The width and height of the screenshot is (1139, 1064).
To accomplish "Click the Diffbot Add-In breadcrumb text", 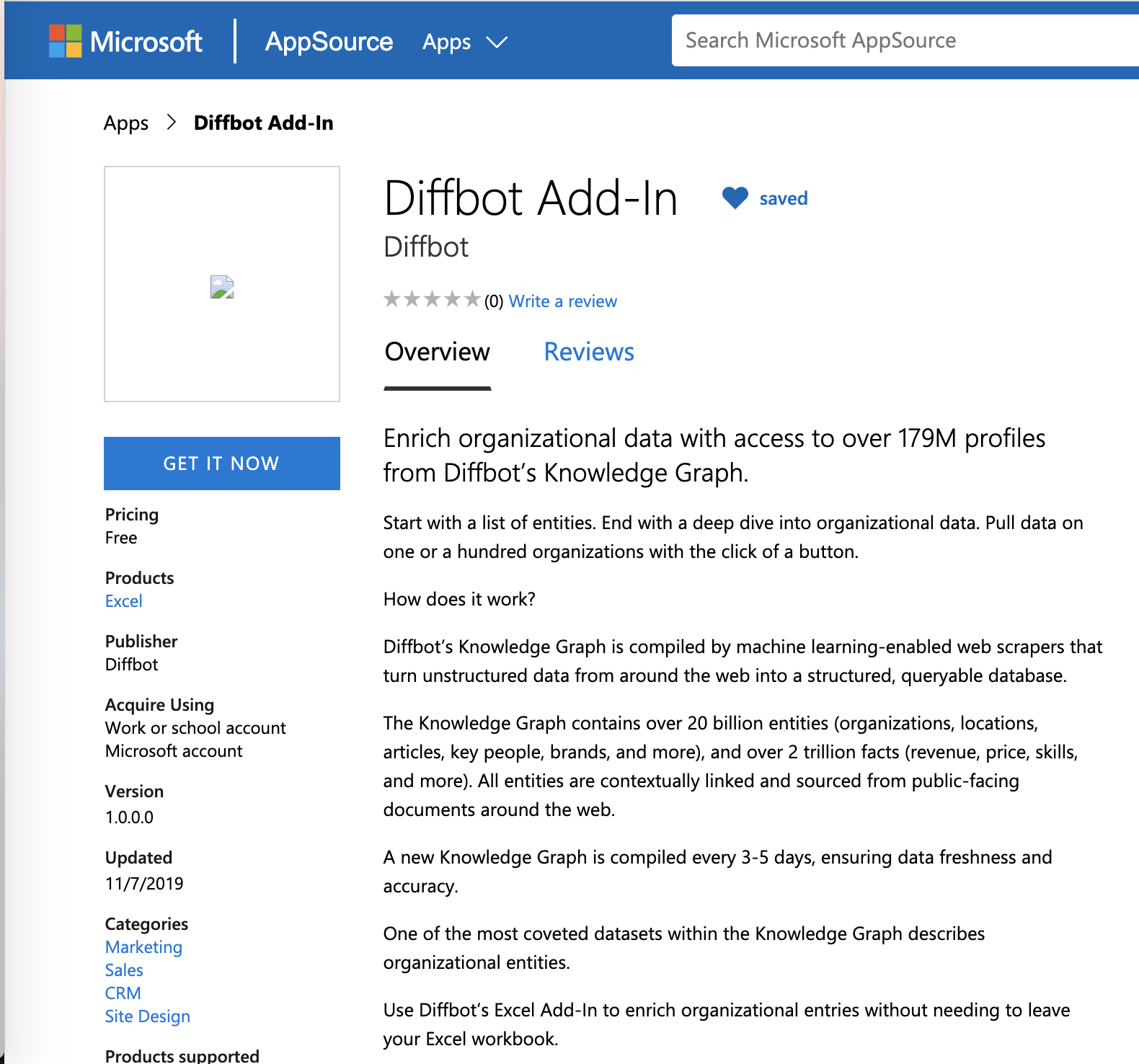I will pos(264,123).
